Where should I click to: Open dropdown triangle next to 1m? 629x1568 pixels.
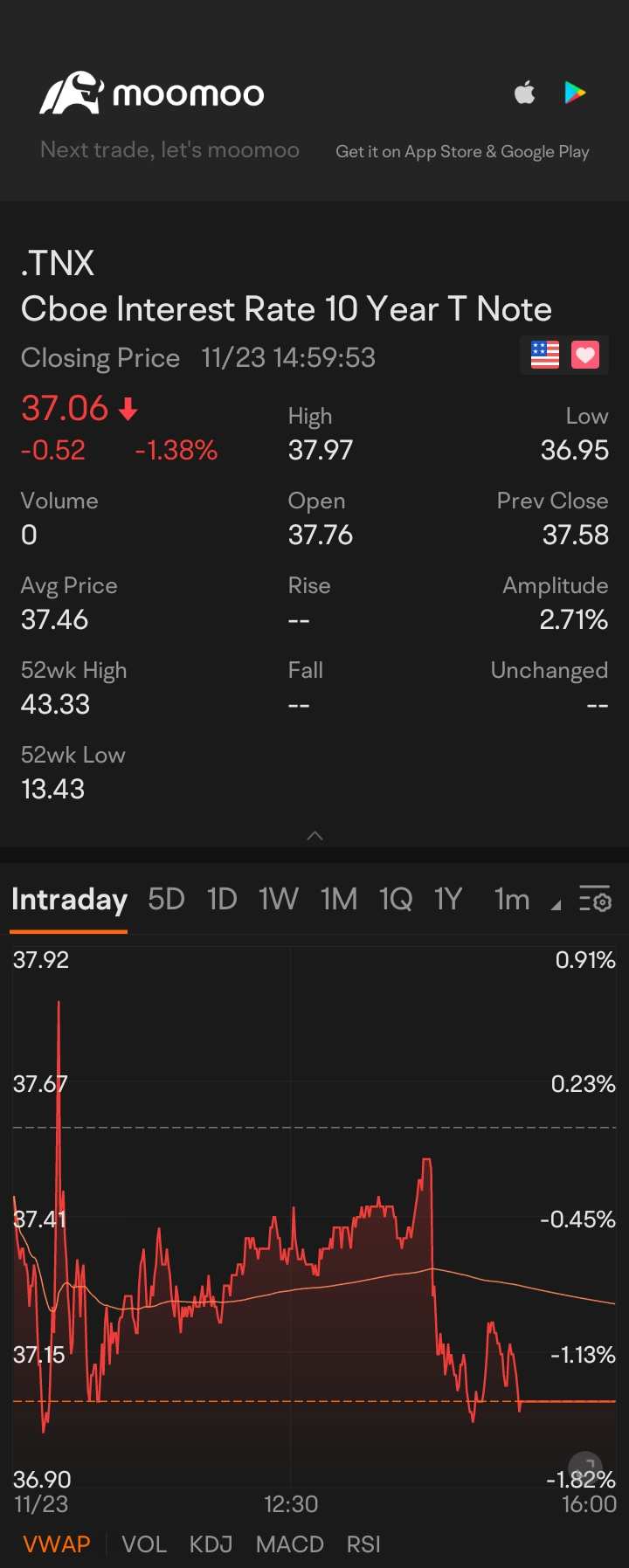pyautogui.click(x=556, y=906)
